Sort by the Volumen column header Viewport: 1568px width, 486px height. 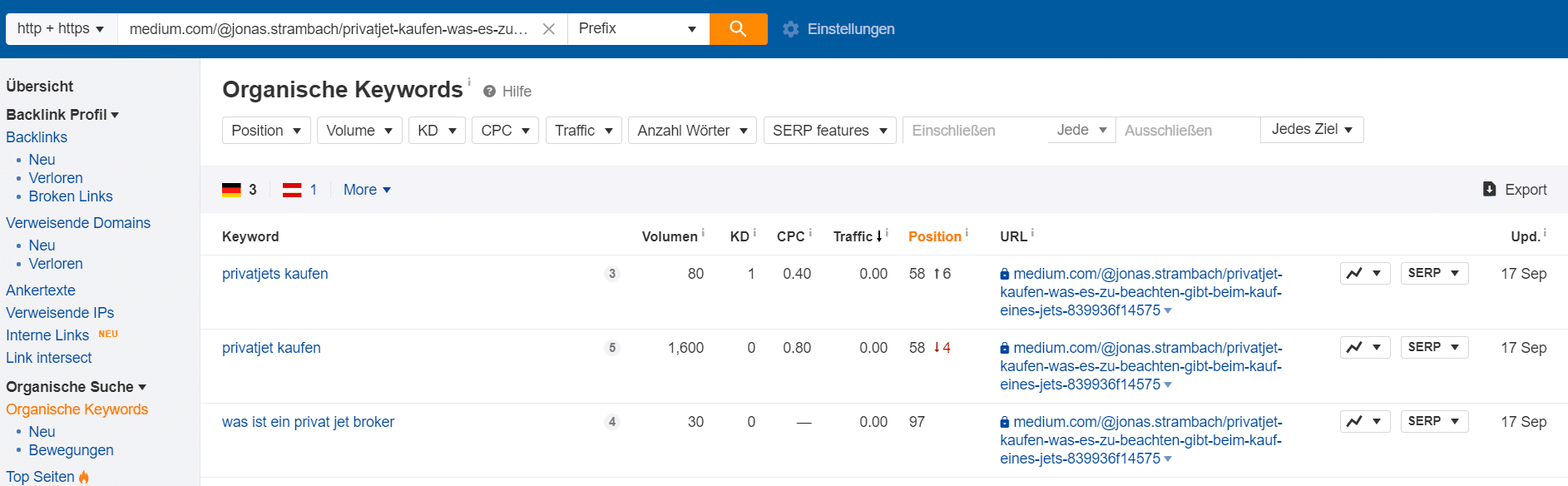[670, 236]
